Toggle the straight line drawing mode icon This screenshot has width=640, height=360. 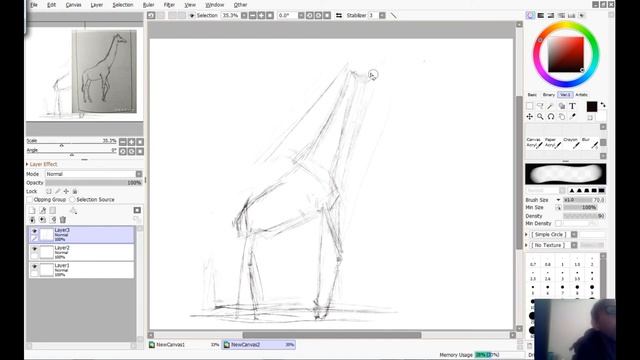pyautogui.click(x=393, y=16)
